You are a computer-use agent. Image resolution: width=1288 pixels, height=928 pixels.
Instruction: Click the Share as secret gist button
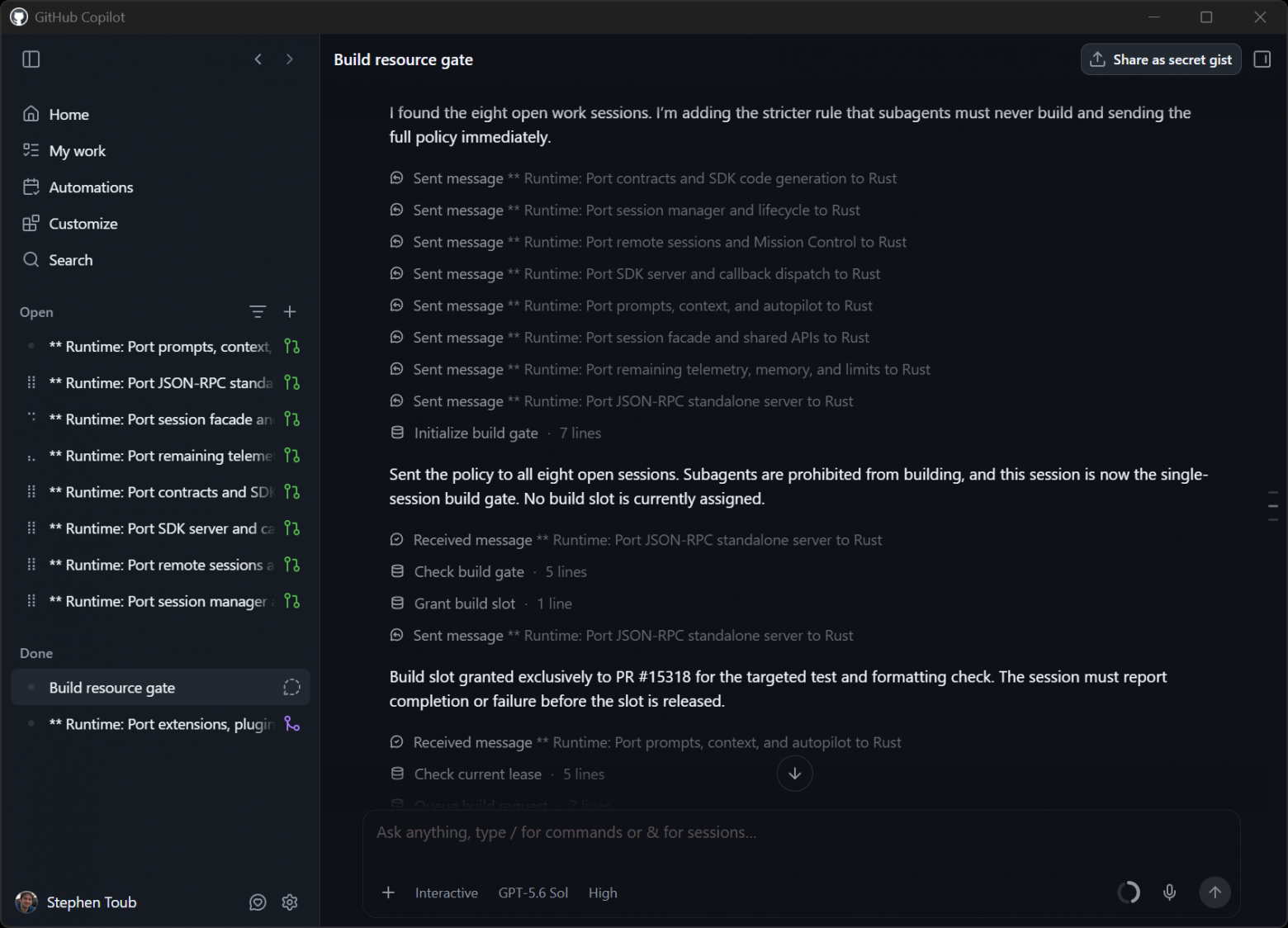(x=1161, y=59)
